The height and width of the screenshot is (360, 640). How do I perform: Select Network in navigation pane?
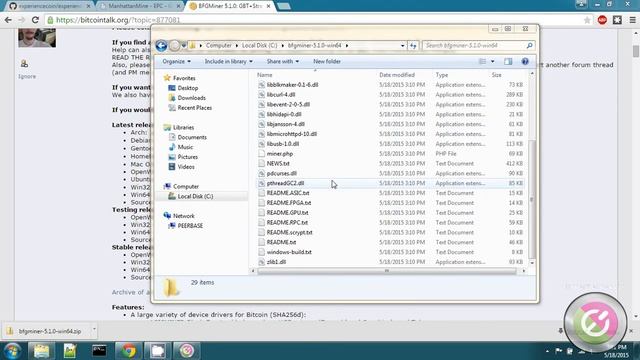click(184, 216)
